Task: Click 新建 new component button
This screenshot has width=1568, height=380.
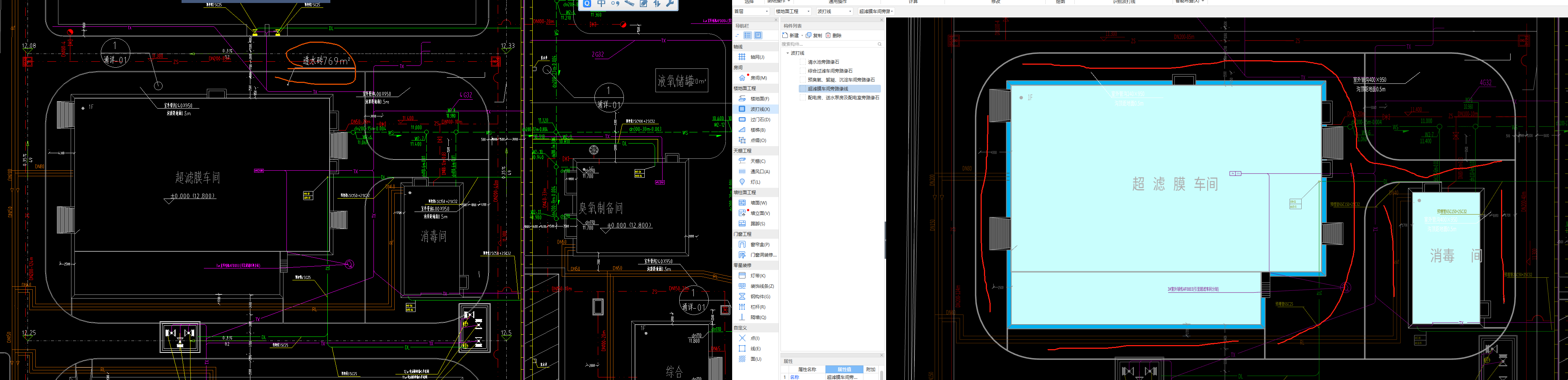Action: click(791, 35)
